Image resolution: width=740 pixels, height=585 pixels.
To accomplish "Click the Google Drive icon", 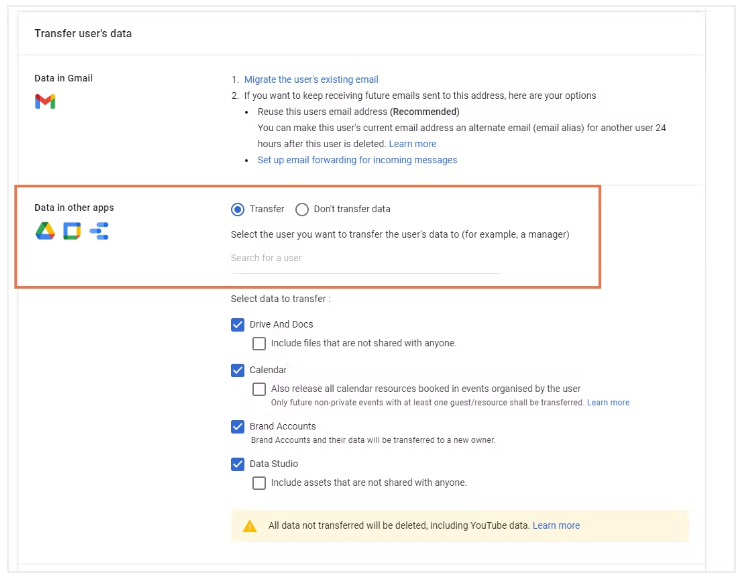I will point(45,231).
